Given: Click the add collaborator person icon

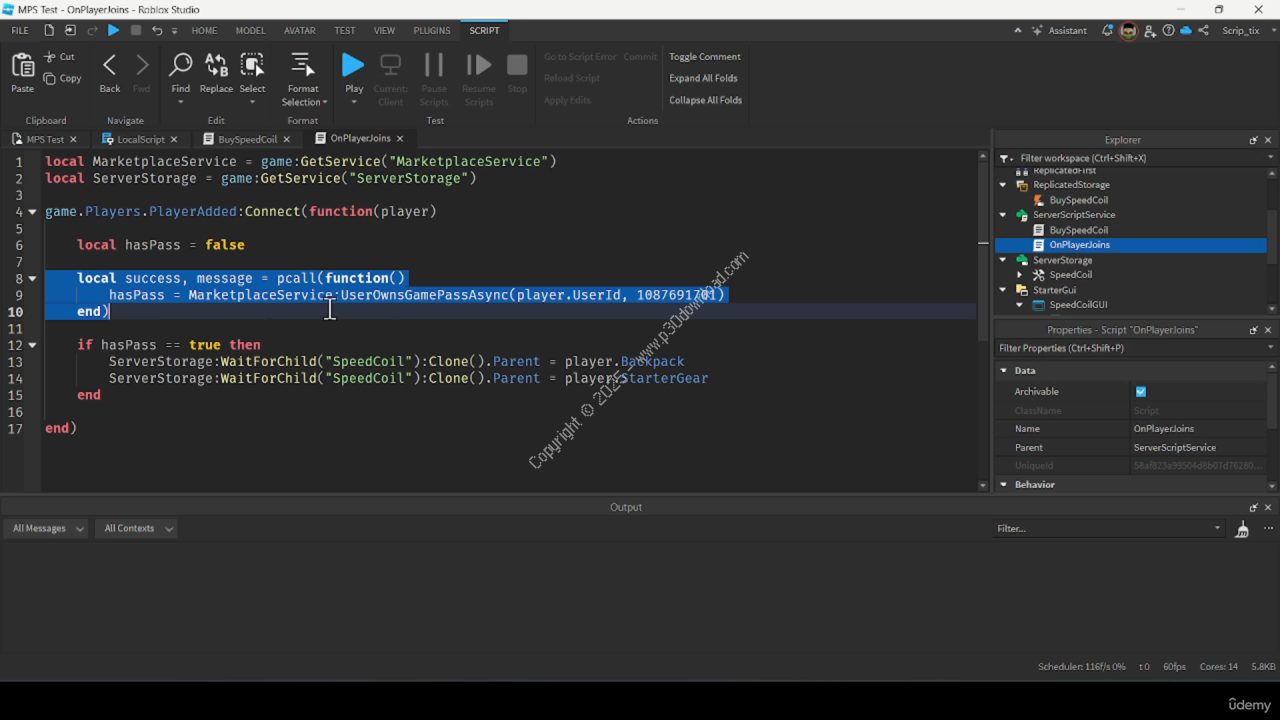Looking at the screenshot, I should tap(1151, 31).
